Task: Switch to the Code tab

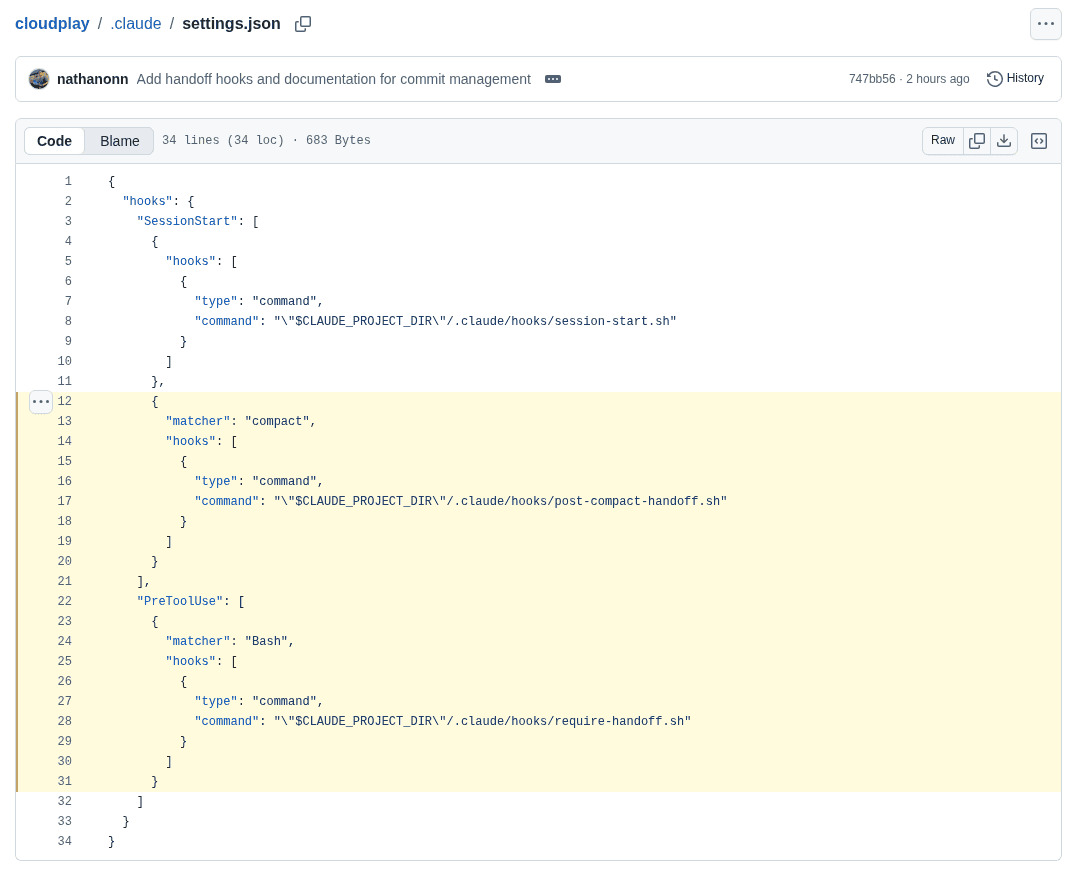Action: [54, 141]
